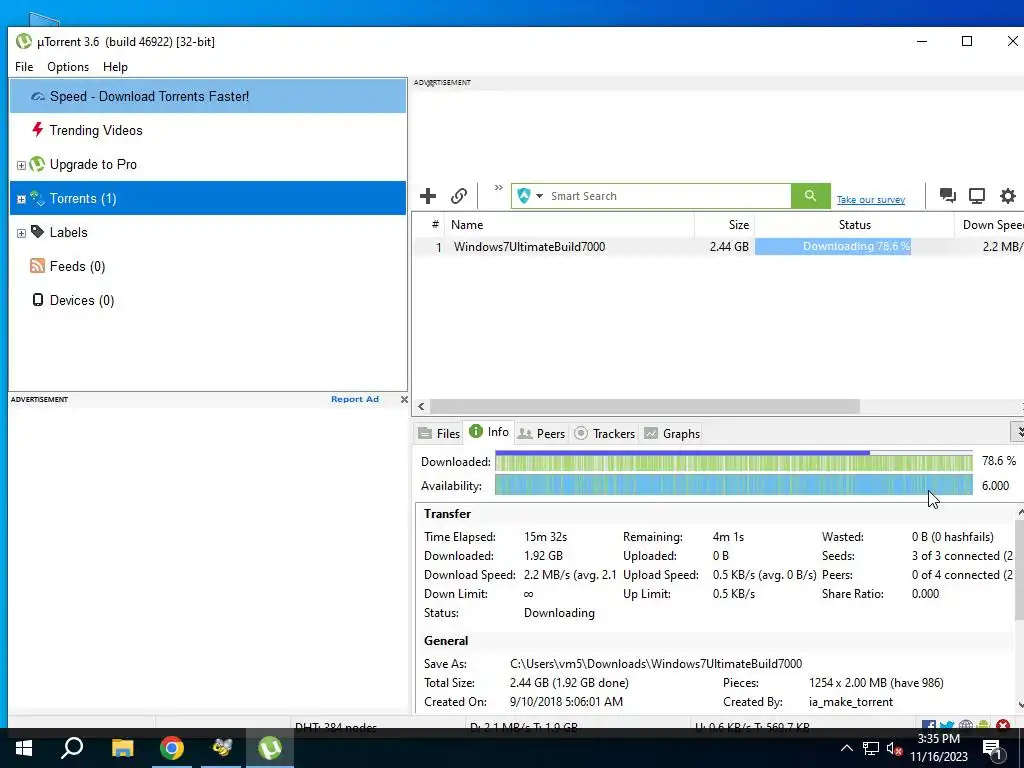Open File Explorer from the taskbar
Viewport: 1024px width, 768px height.
pos(122,748)
